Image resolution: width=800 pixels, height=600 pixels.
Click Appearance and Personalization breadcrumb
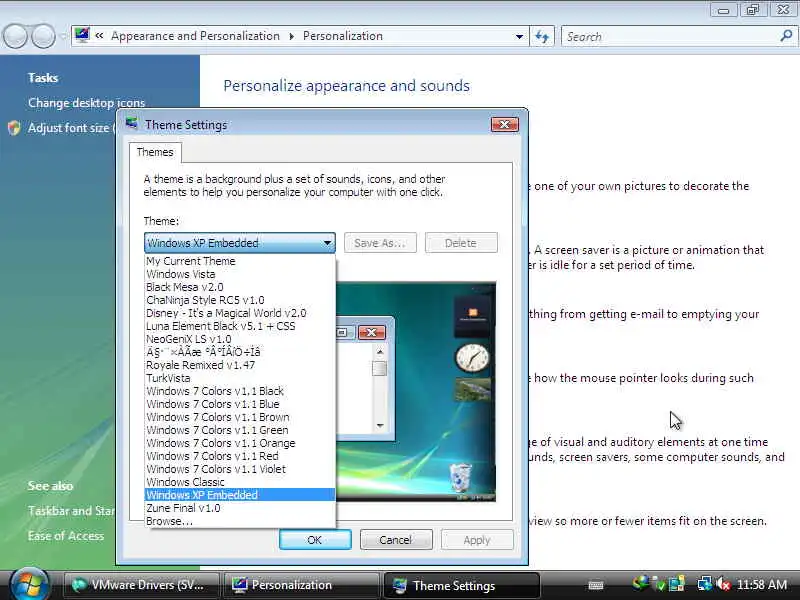(x=195, y=36)
